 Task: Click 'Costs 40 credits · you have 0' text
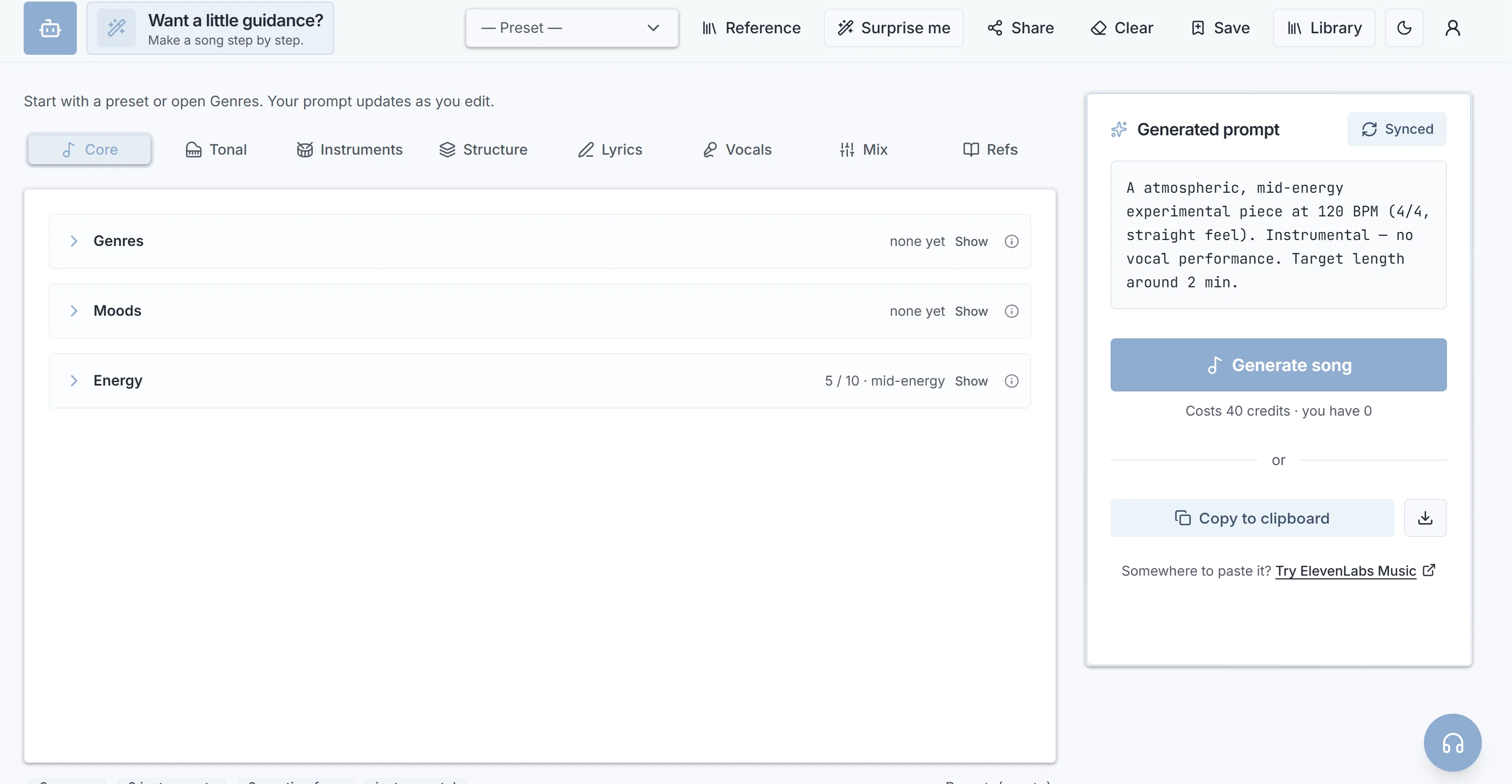(1278, 411)
